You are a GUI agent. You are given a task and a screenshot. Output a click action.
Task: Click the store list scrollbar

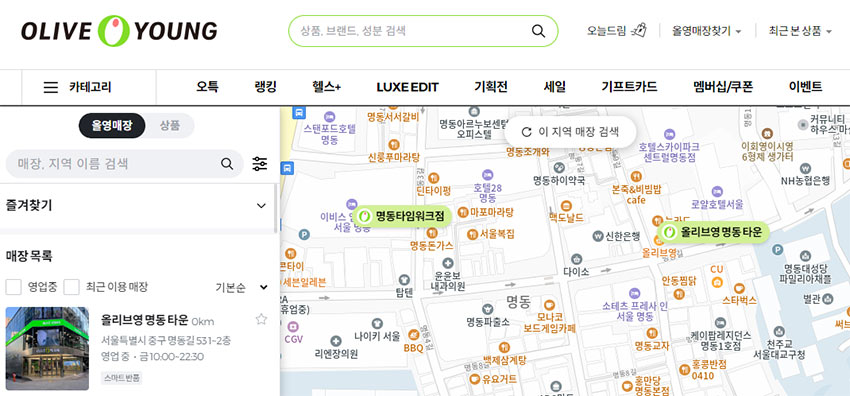[x=276, y=209]
